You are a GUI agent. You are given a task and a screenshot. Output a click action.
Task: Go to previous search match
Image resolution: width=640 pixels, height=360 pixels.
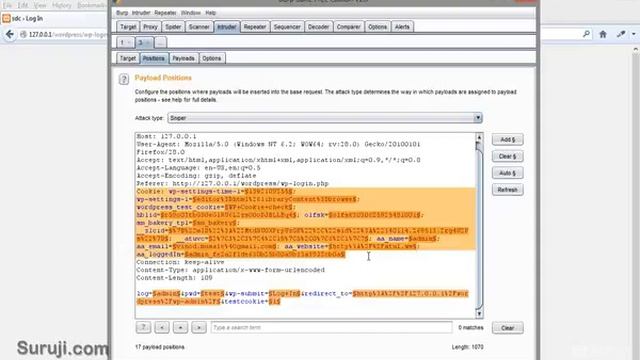pos(162,327)
